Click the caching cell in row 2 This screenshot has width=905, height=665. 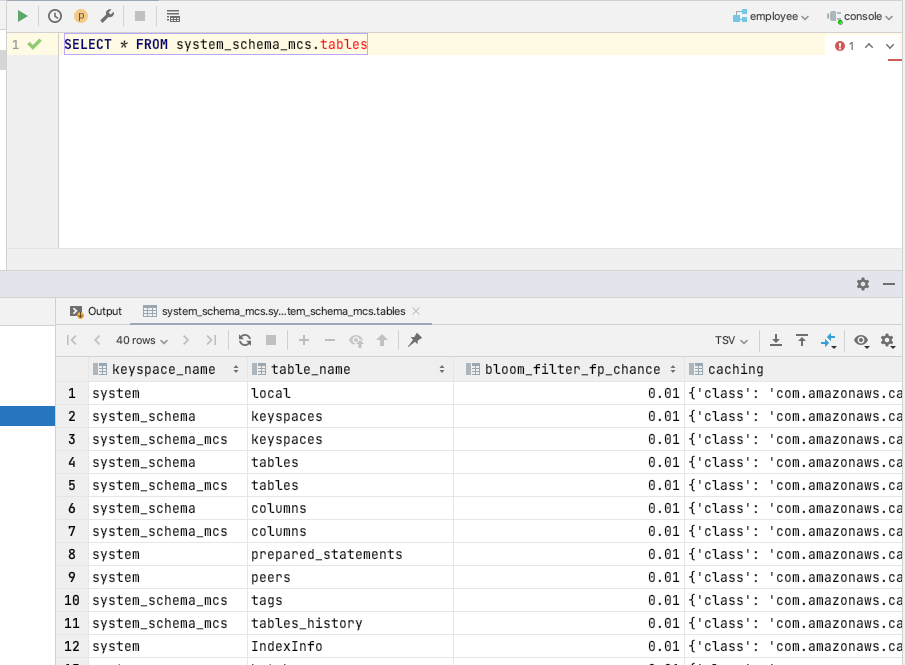pos(793,416)
